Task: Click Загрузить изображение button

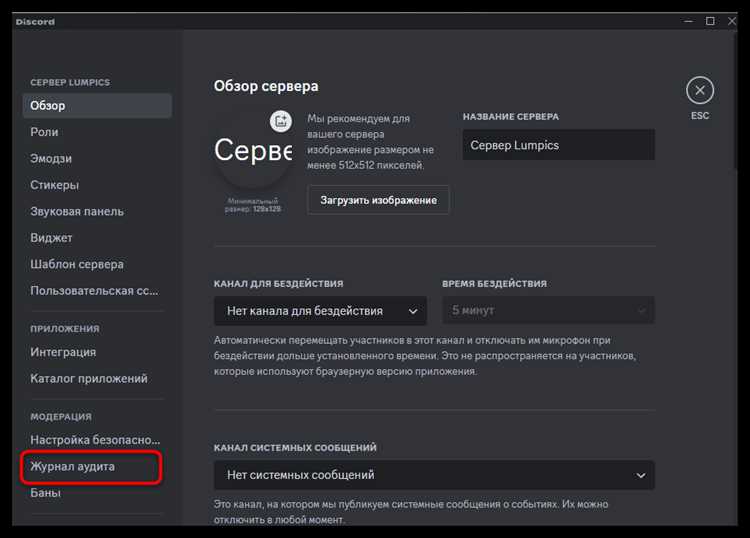Action: point(378,200)
